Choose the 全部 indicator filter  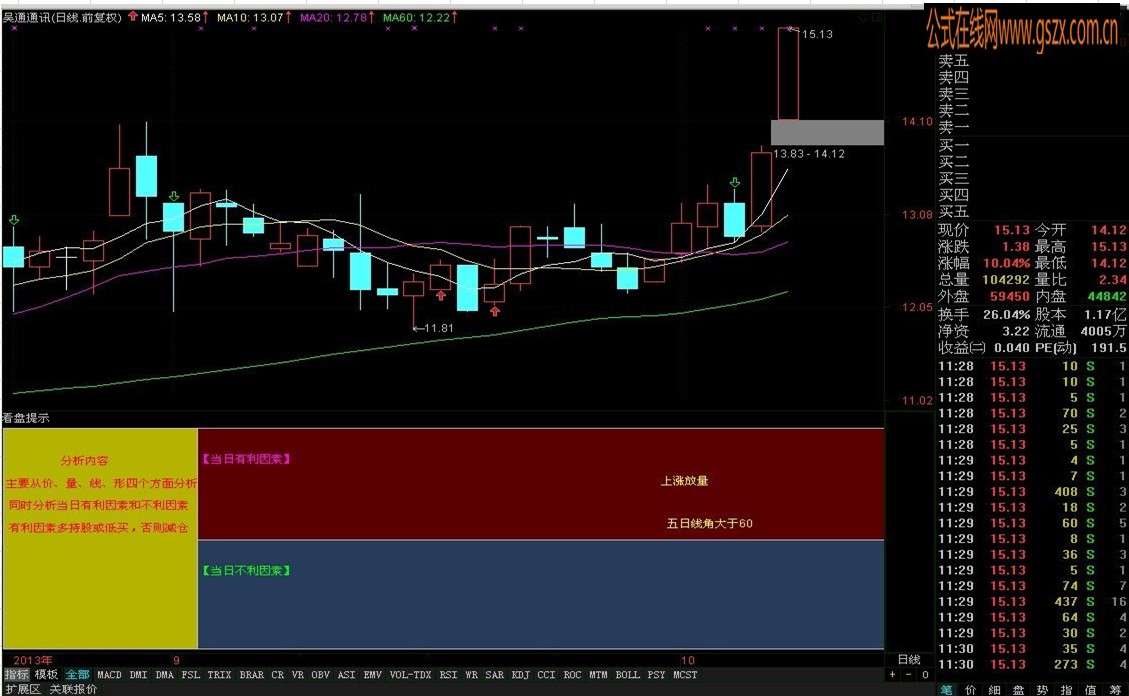coord(78,674)
